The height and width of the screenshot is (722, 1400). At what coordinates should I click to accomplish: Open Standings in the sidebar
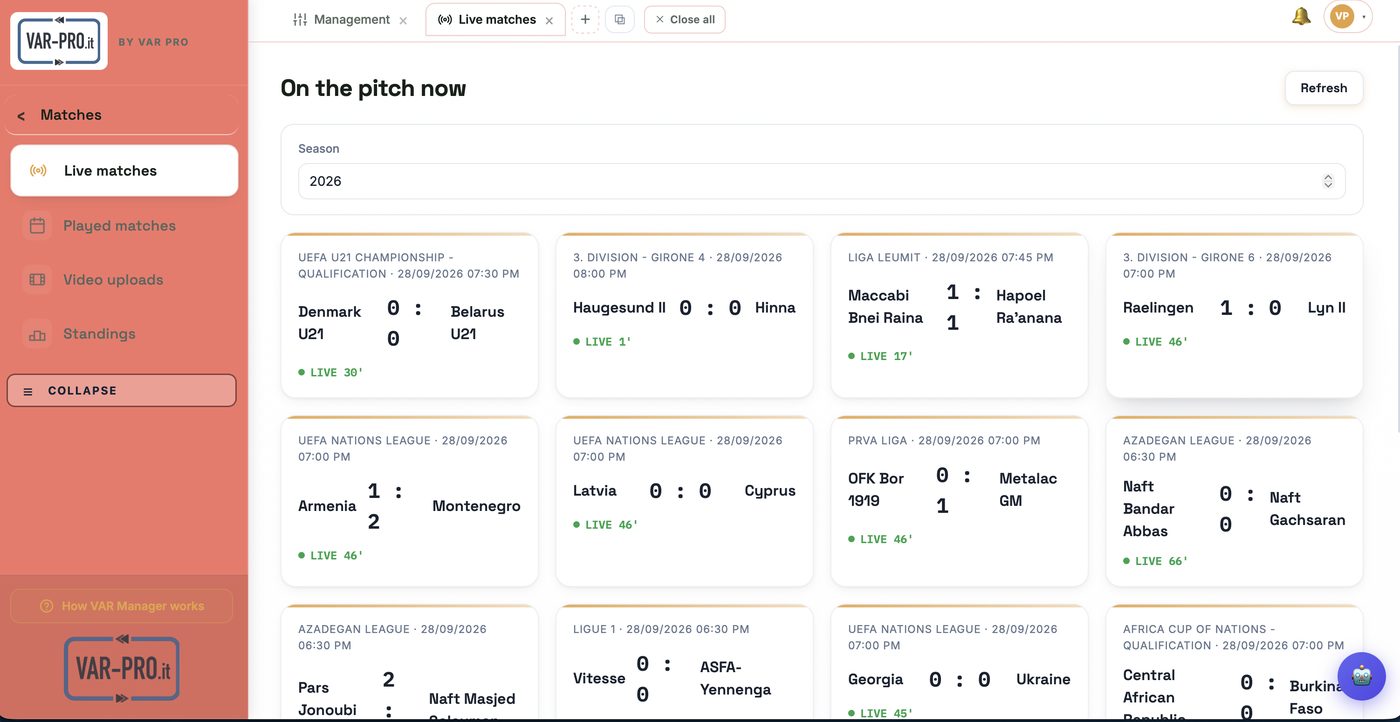coord(124,334)
